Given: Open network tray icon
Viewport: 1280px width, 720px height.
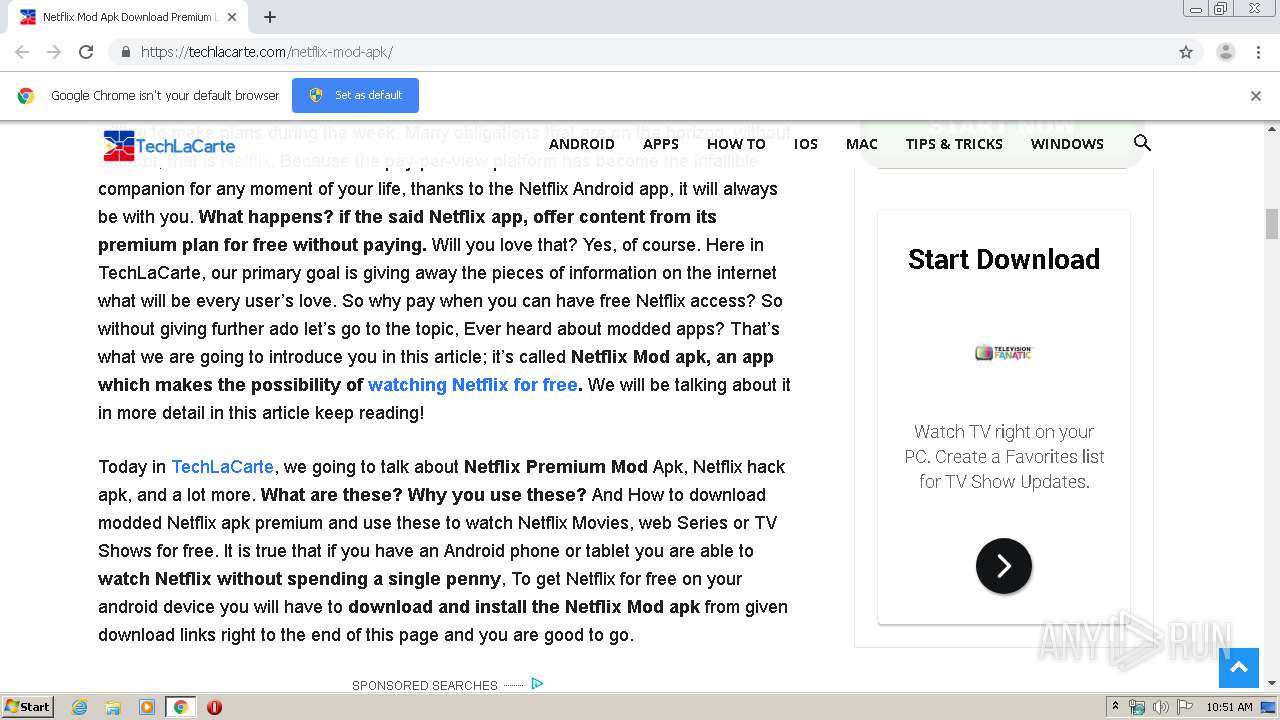Looking at the screenshot, I should coord(1137,707).
